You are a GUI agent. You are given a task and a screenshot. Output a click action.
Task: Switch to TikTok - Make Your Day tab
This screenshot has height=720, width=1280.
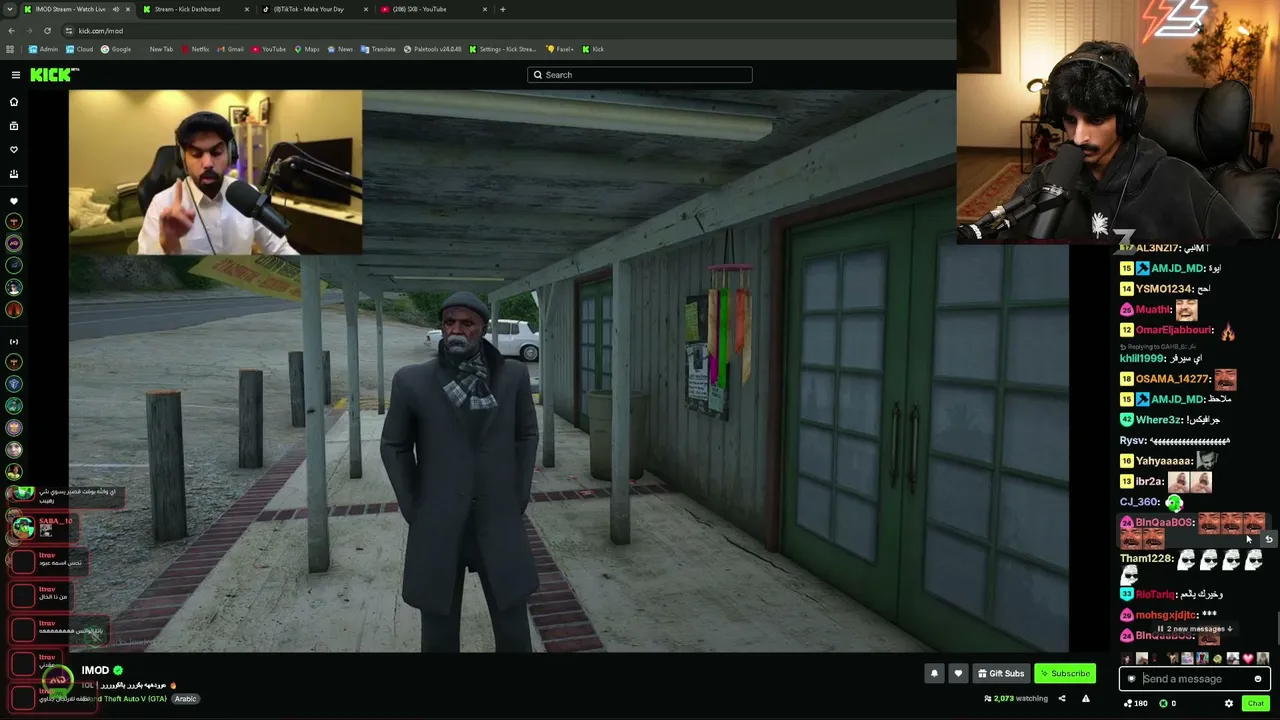pyautogui.click(x=314, y=9)
